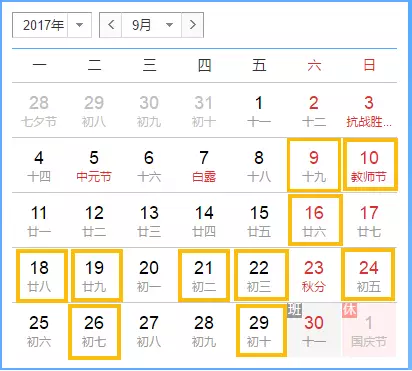Select September 19 廿九
Image resolution: width=412 pixels, height=371 pixels.
coord(97,275)
